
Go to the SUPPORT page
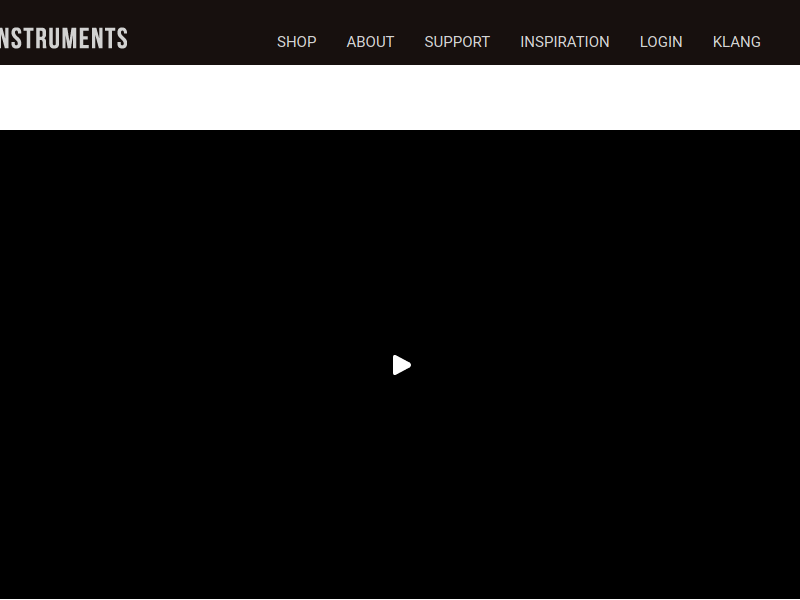[457, 42]
